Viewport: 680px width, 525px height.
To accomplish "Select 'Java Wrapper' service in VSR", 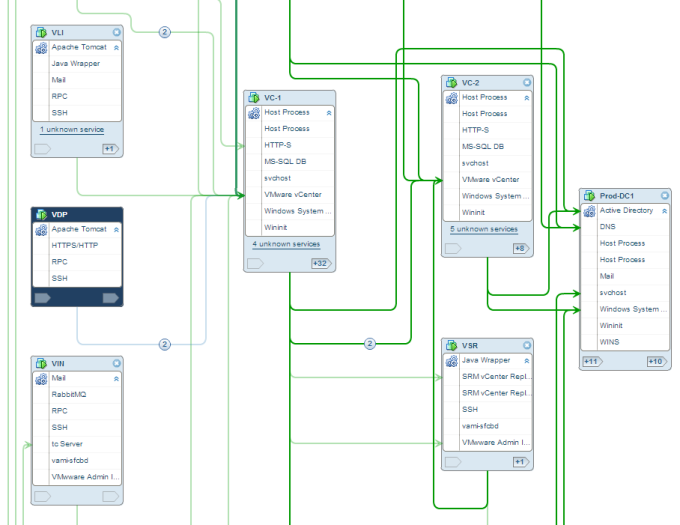I will (487, 361).
